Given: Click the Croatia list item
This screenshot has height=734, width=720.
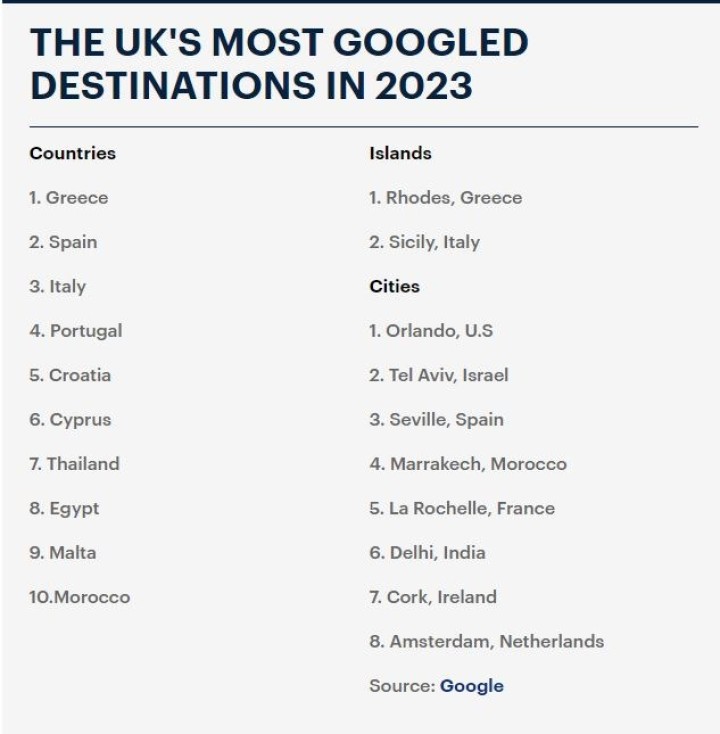Looking at the screenshot, I should [x=70, y=375].
